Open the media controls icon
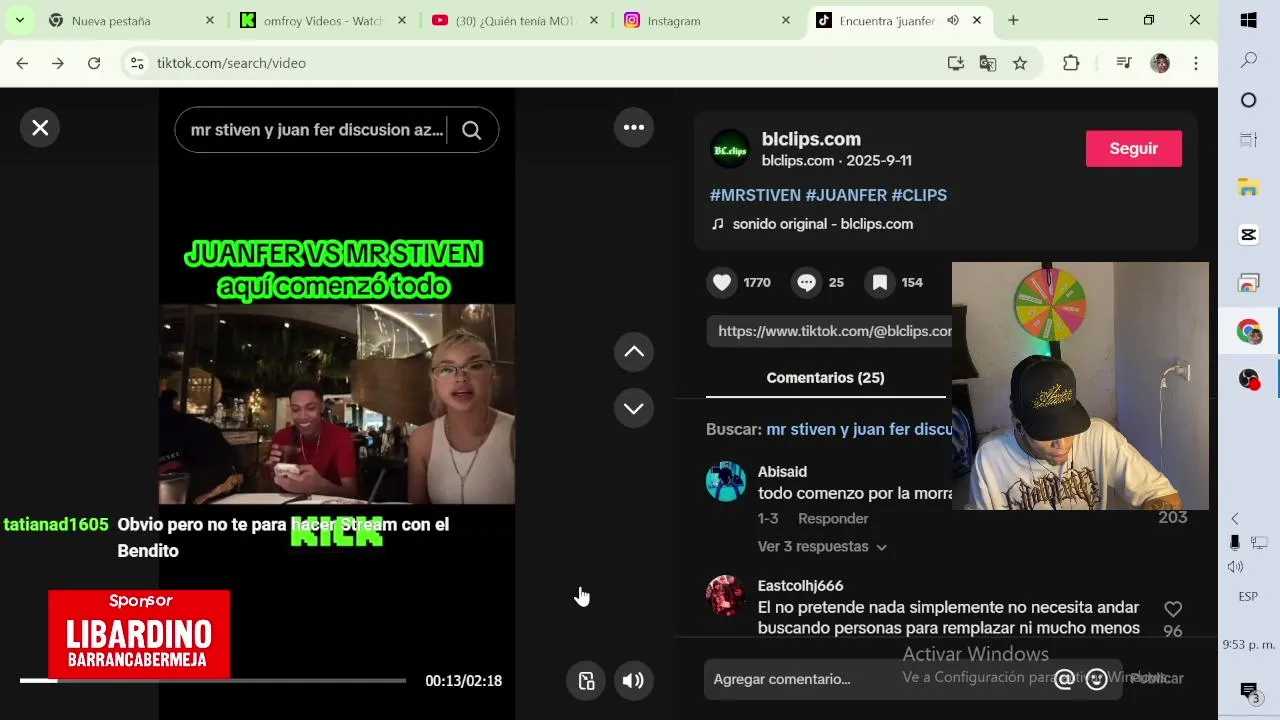The width and height of the screenshot is (1280, 720). pyautogui.click(x=1124, y=63)
